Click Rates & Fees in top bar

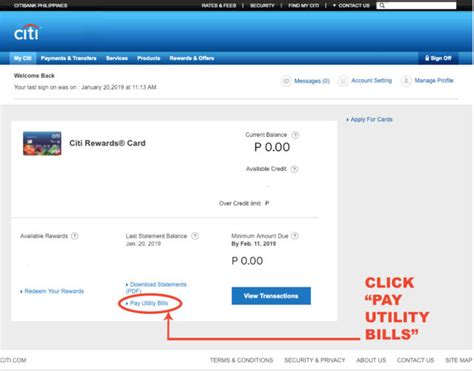[219, 5]
